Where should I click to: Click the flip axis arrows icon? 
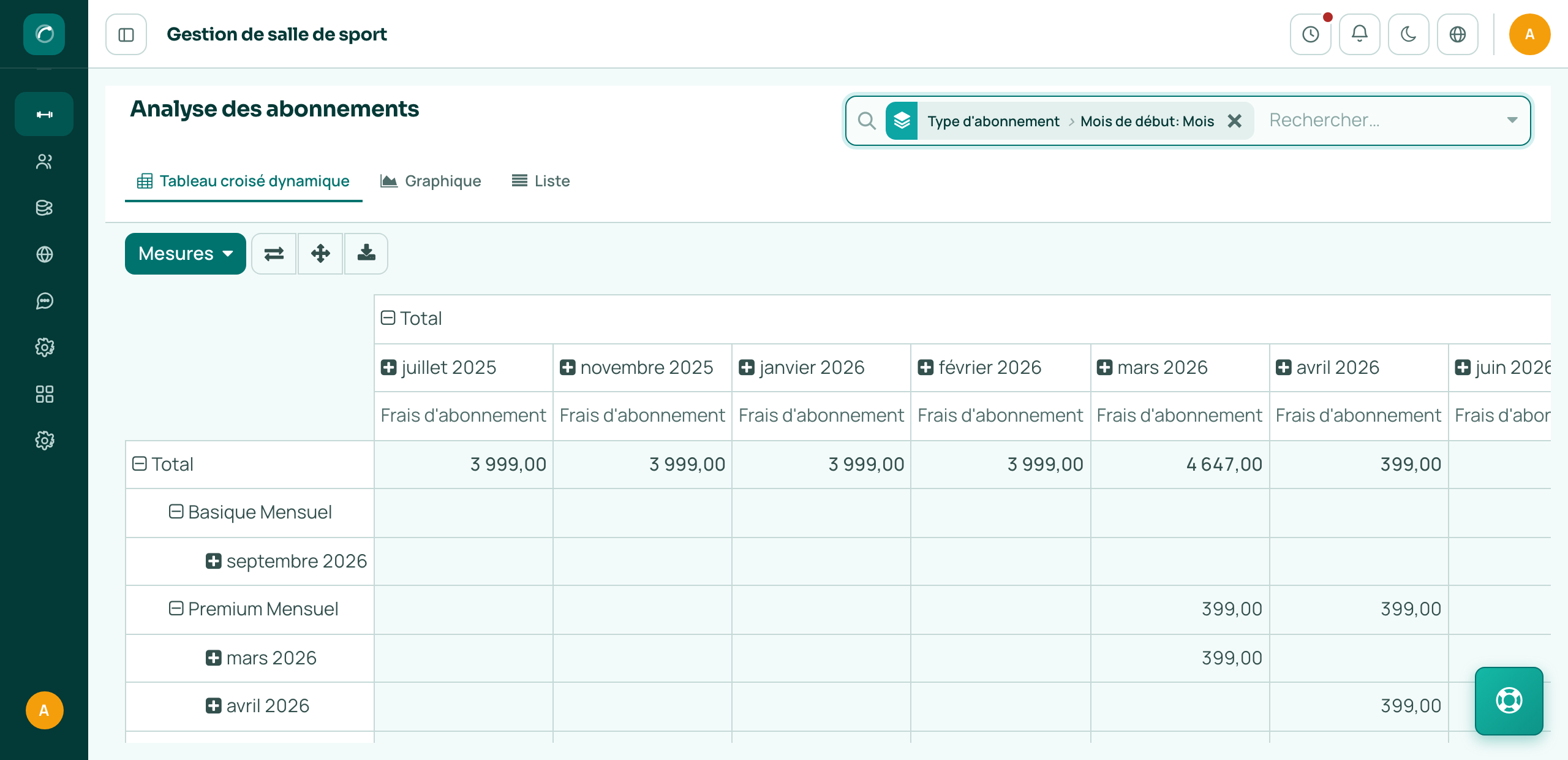(274, 254)
